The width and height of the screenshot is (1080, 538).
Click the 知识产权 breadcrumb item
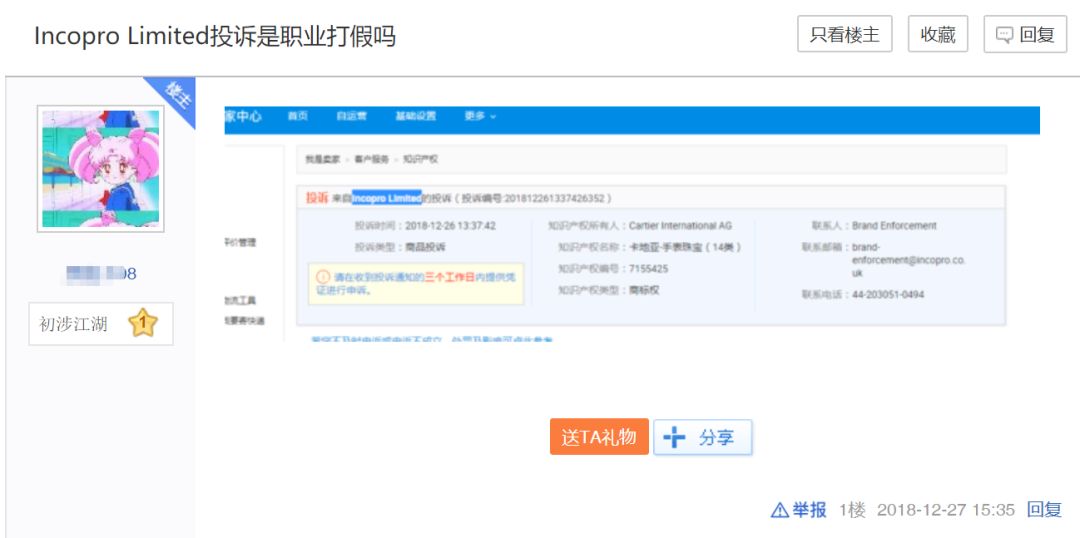[x=420, y=159]
